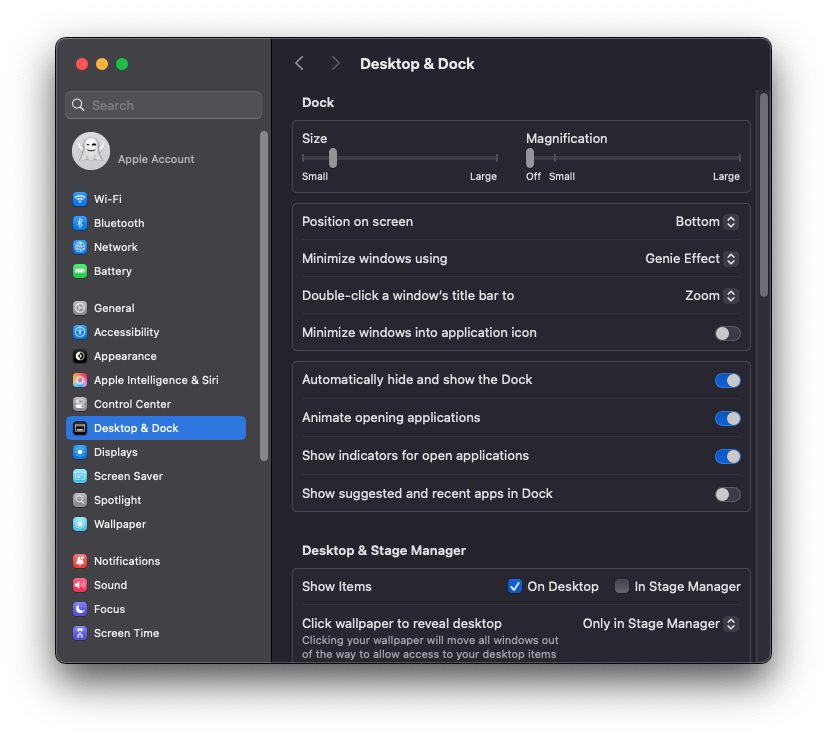Open Accessibility settings
This screenshot has width=827, height=737.
pos(156,332)
